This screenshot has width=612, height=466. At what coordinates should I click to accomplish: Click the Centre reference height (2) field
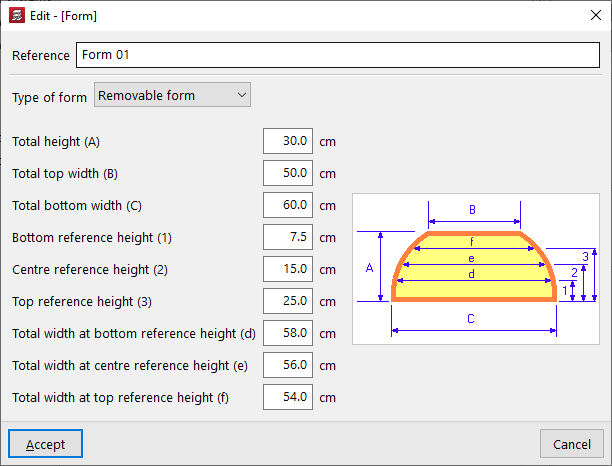point(289,269)
